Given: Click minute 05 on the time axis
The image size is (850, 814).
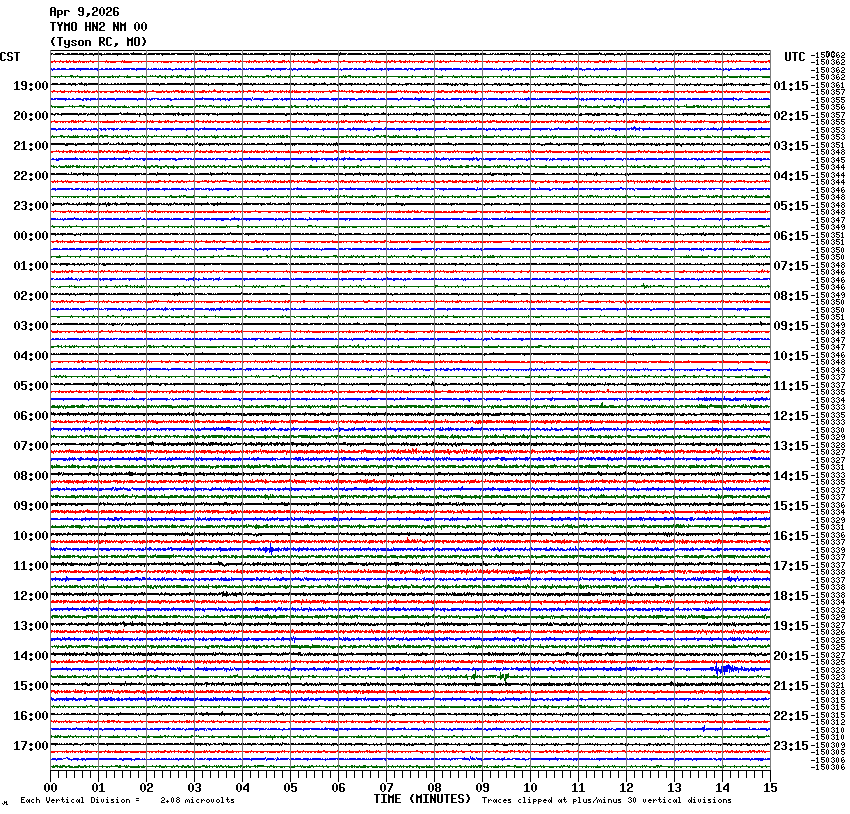Looking at the screenshot, I should click(290, 788).
